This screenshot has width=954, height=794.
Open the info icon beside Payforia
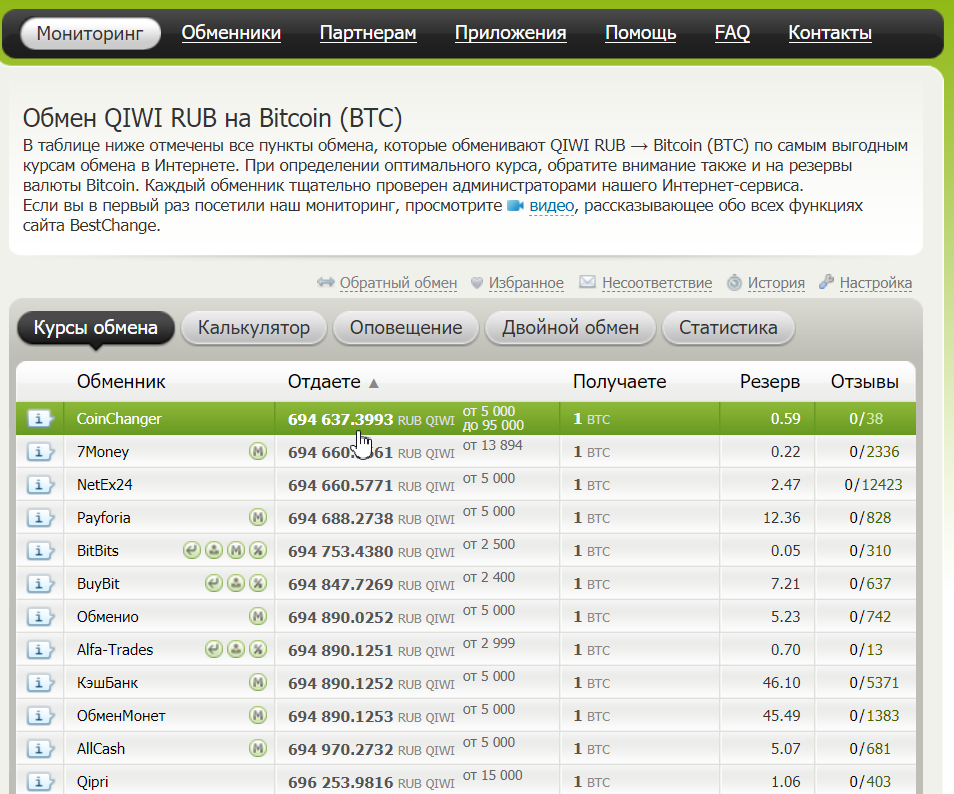(x=40, y=518)
